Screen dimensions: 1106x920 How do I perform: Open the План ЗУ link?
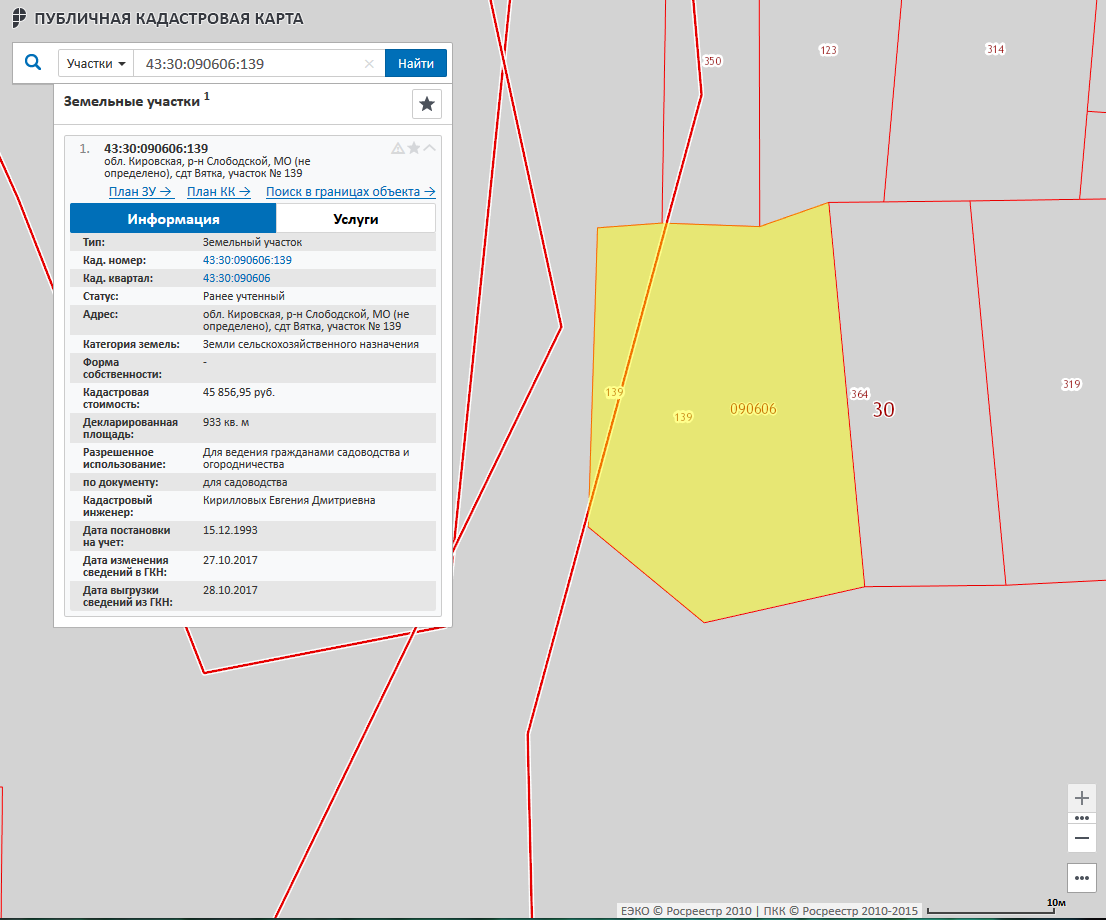141,192
